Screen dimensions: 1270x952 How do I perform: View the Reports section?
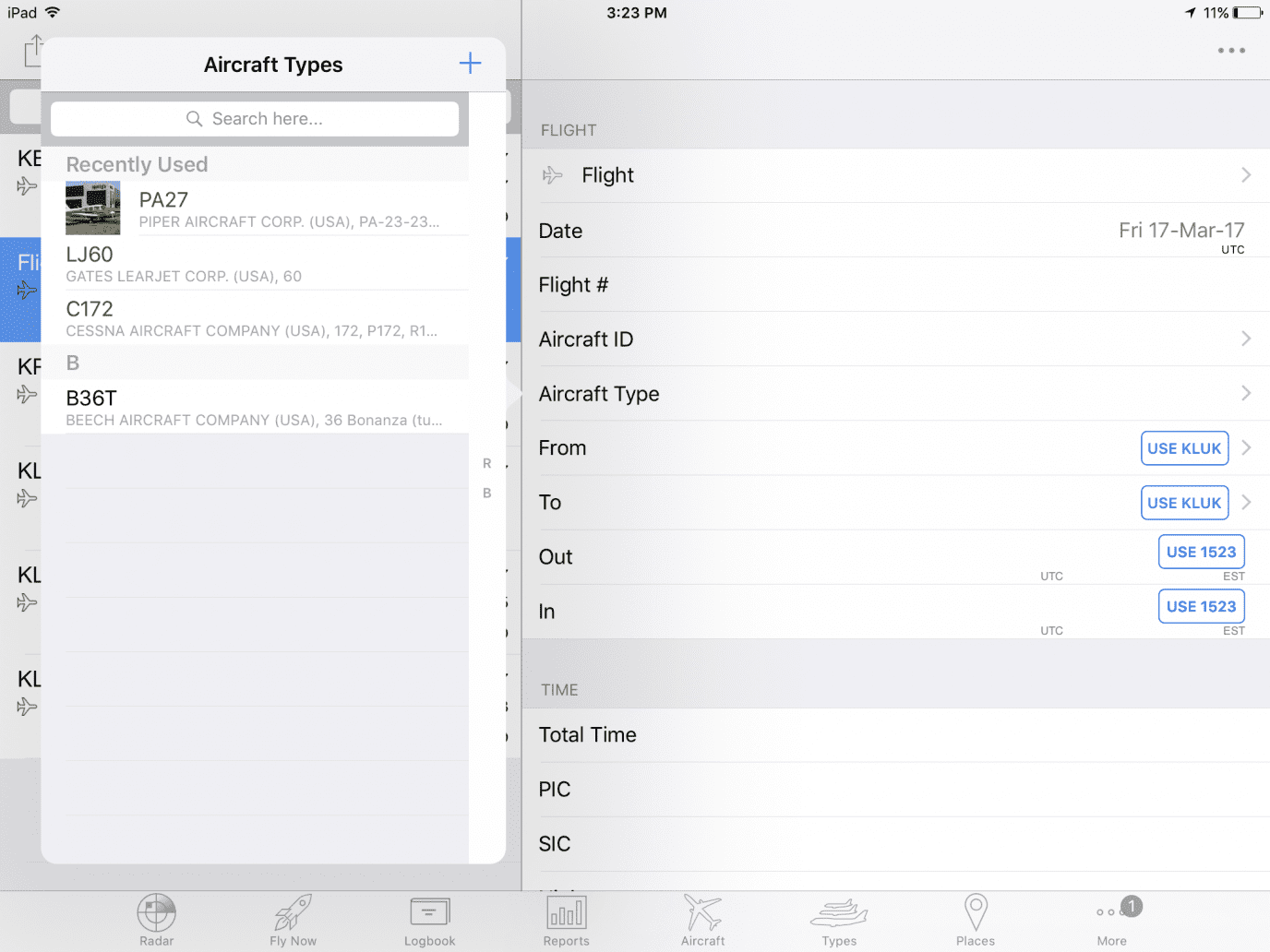click(x=565, y=918)
